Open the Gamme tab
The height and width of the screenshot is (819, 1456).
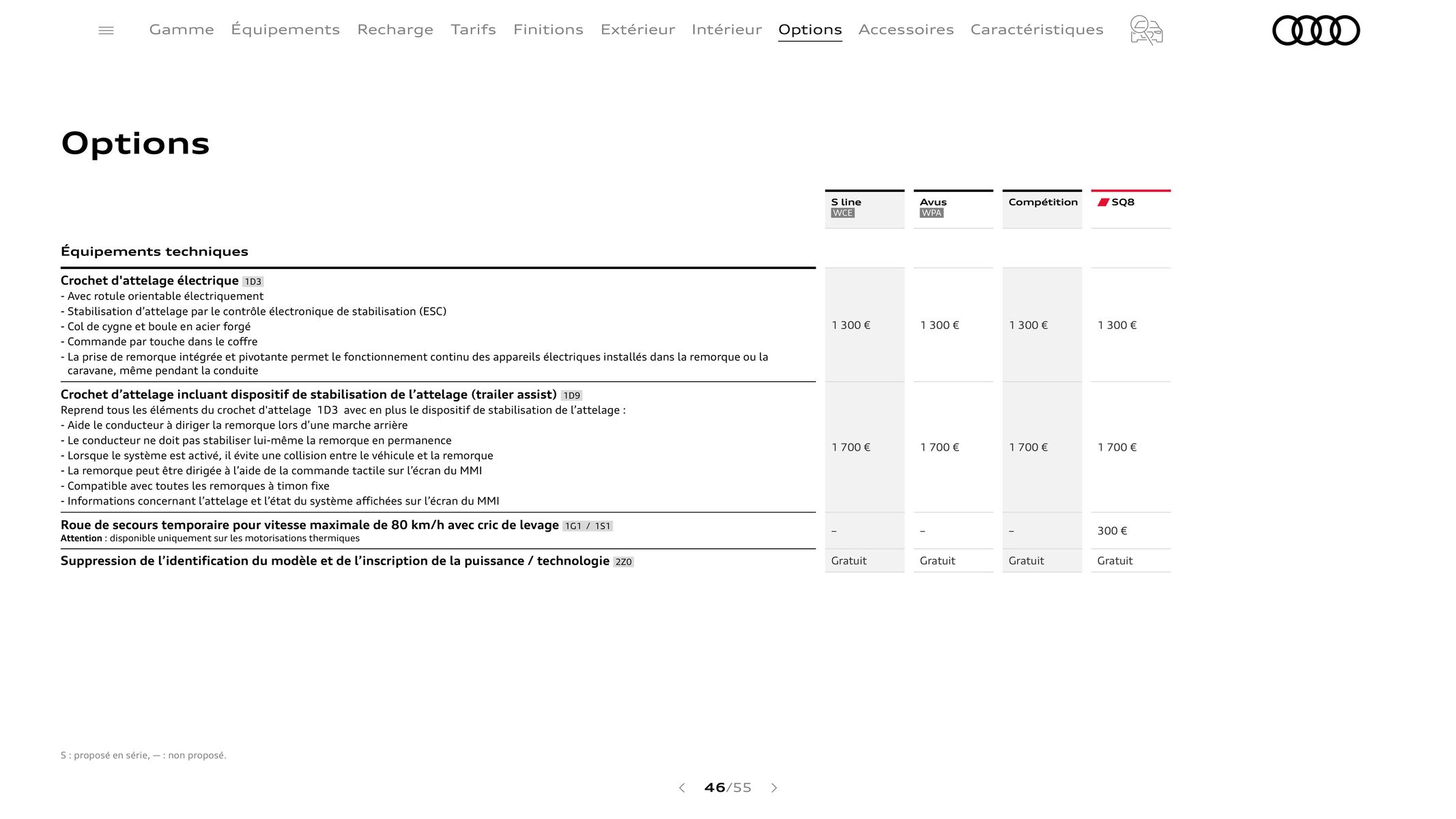tap(182, 29)
